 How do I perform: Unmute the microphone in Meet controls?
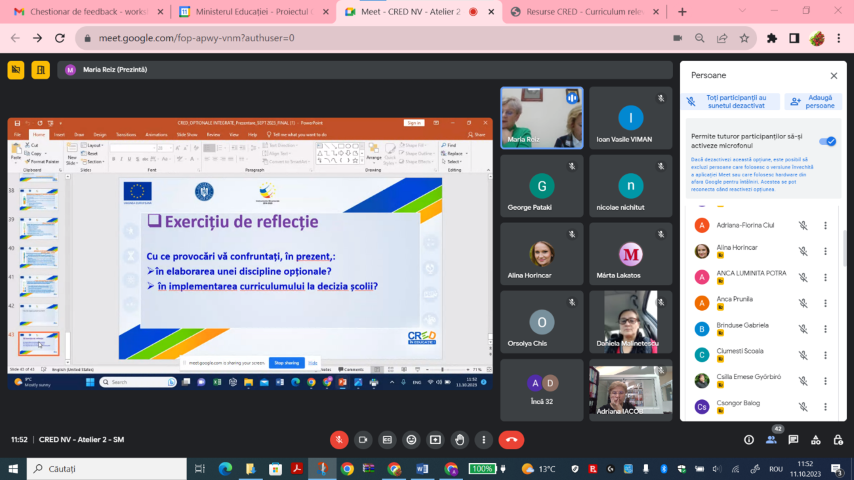click(339, 440)
